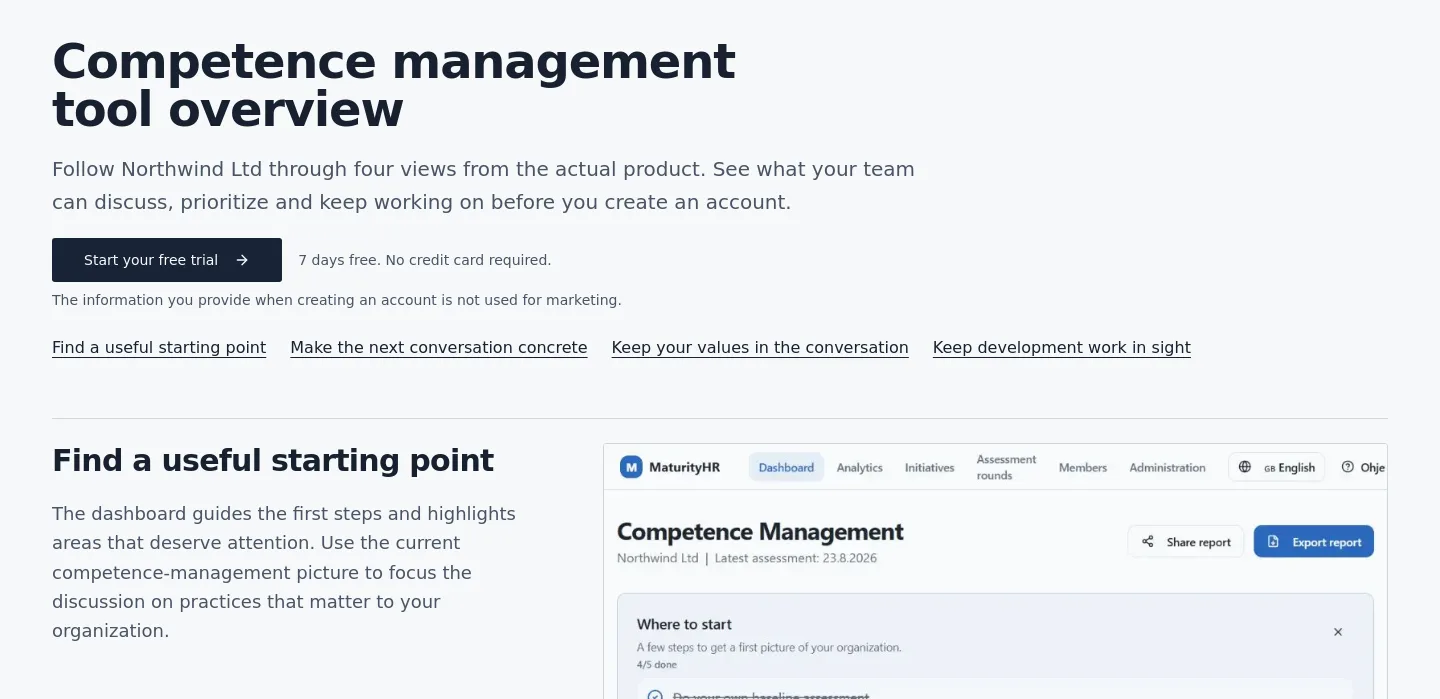
Task: Click the question mark help icon
Action: 1348,467
